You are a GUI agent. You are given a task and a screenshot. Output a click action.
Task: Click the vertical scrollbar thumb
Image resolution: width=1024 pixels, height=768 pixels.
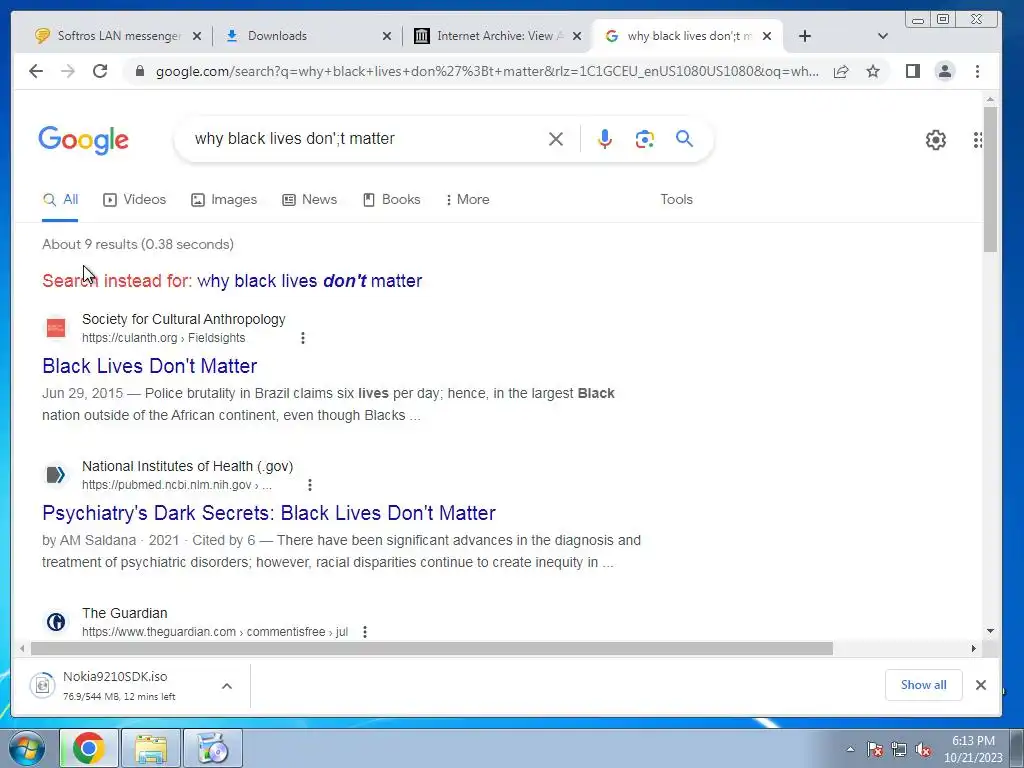click(991, 180)
